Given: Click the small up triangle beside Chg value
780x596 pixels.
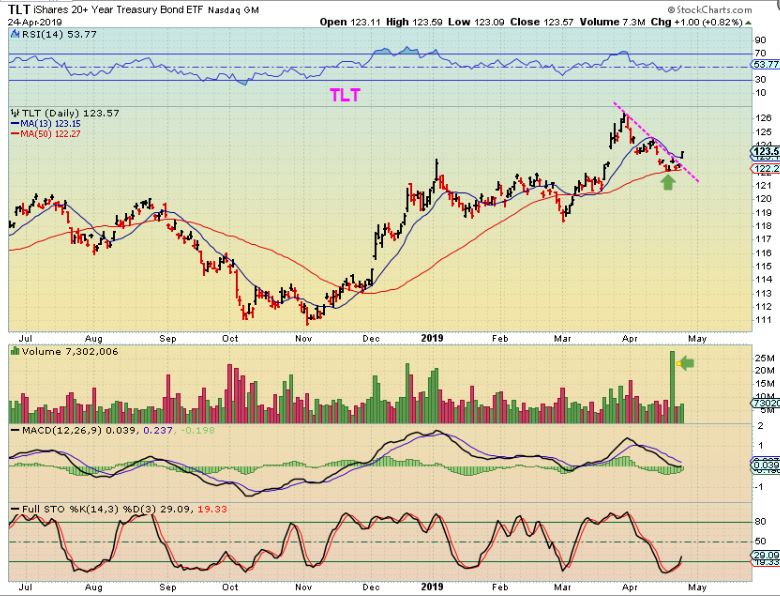Looking at the screenshot, I should pyautogui.click(x=749, y=23).
